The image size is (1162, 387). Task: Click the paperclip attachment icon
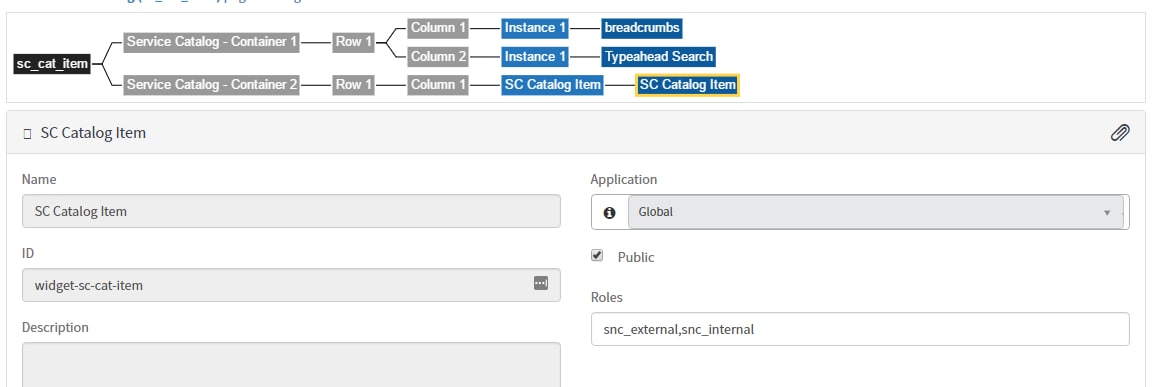pos(1119,133)
